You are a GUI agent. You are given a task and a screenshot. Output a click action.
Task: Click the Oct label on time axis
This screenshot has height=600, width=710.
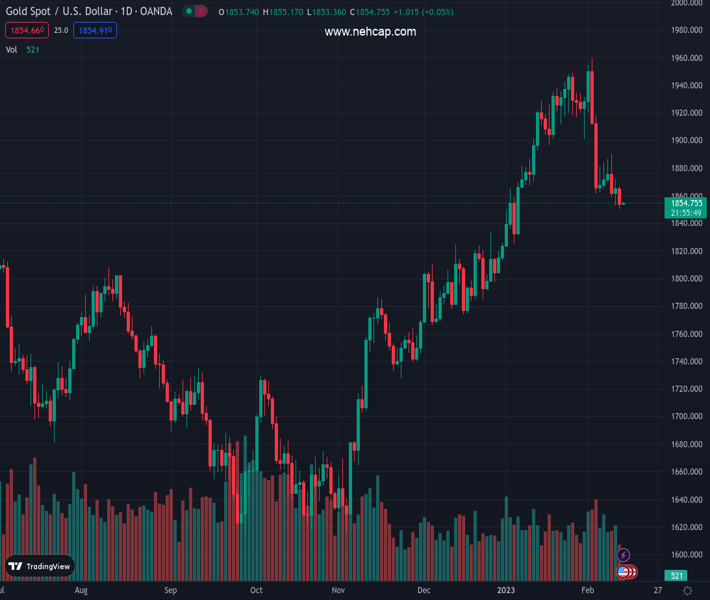[x=257, y=591]
